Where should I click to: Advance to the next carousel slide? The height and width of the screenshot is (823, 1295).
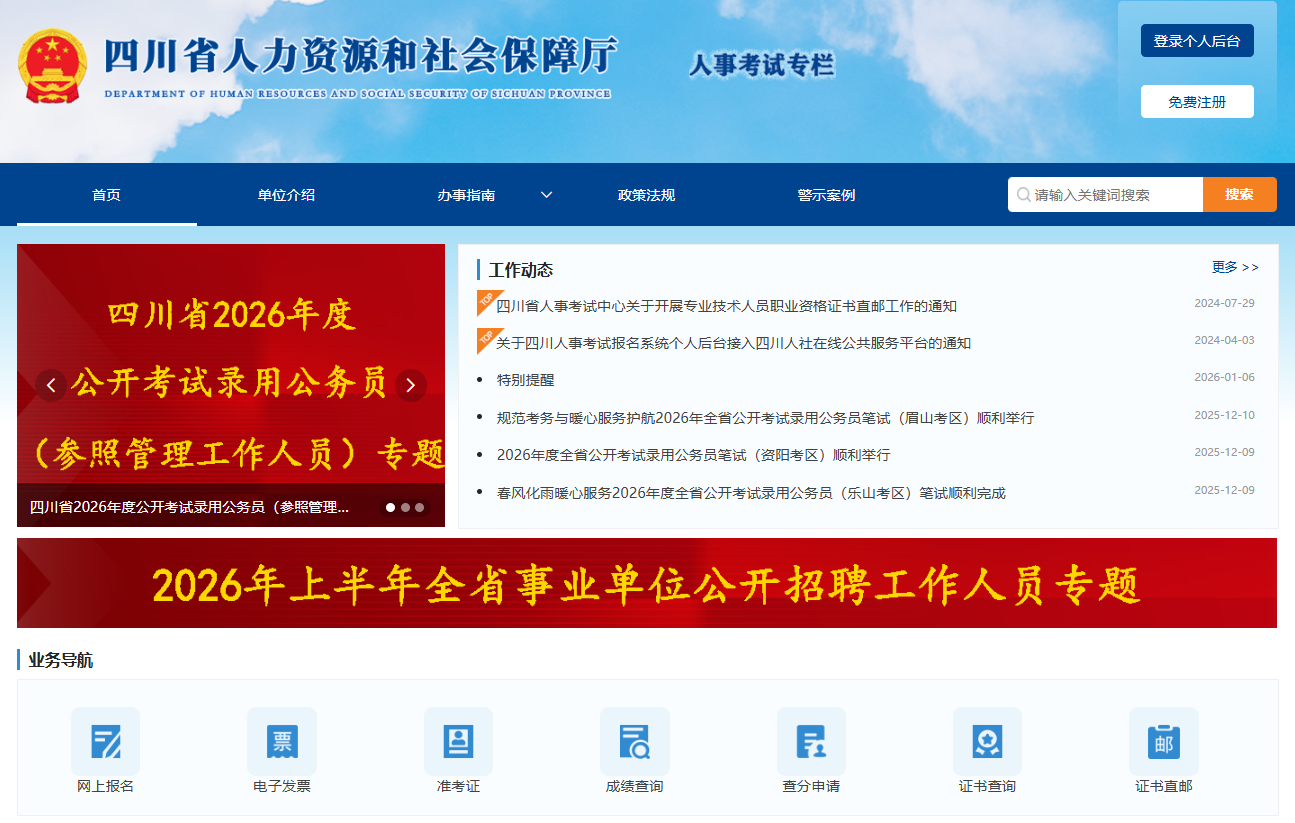410,385
